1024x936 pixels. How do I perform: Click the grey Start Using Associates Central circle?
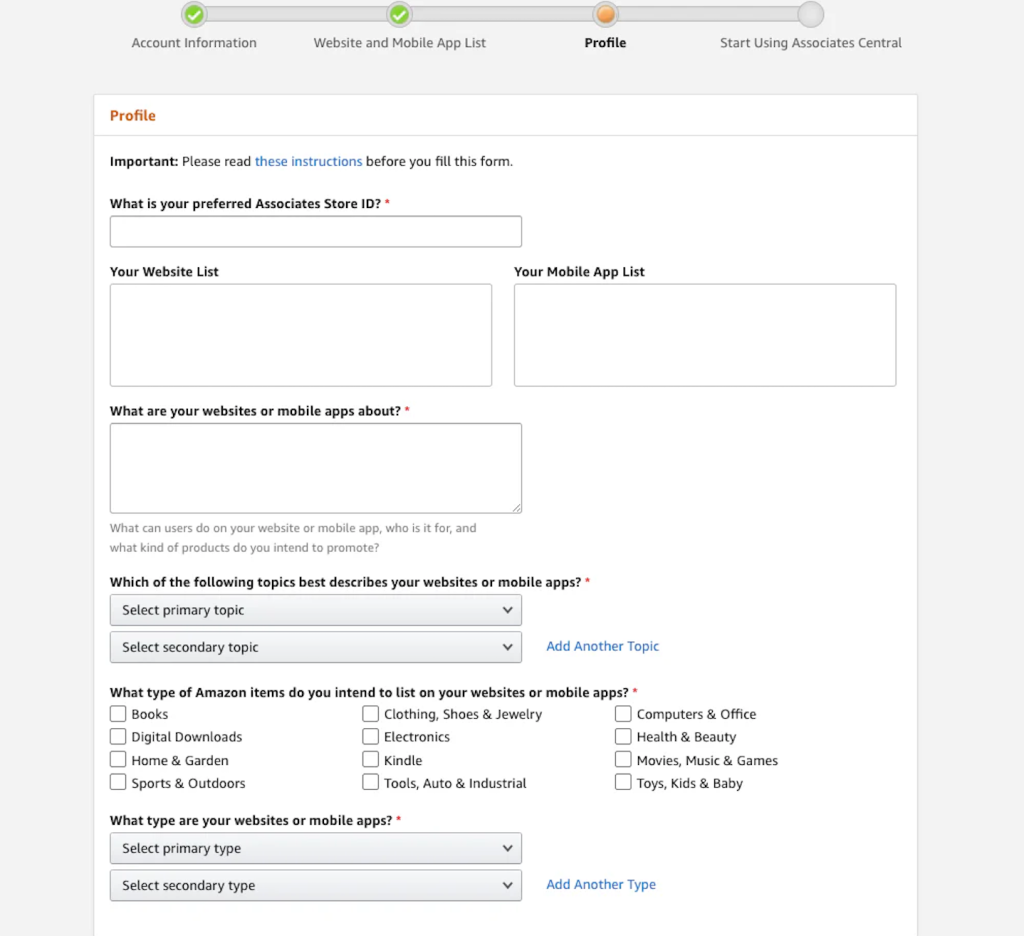[x=811, y=15]
